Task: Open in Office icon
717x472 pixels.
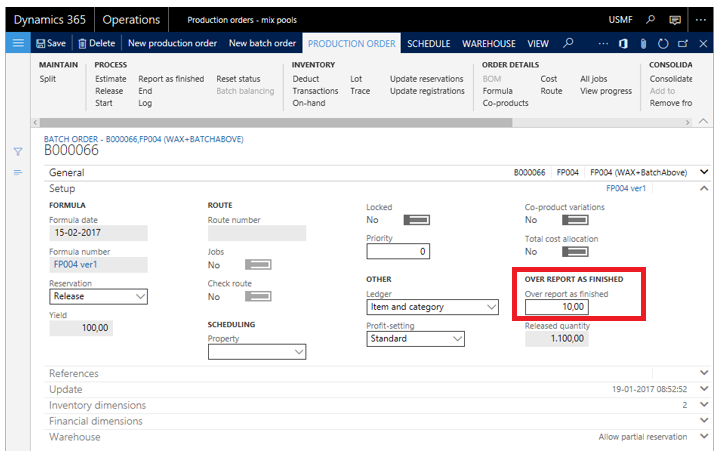Action: tap(623, 43)
